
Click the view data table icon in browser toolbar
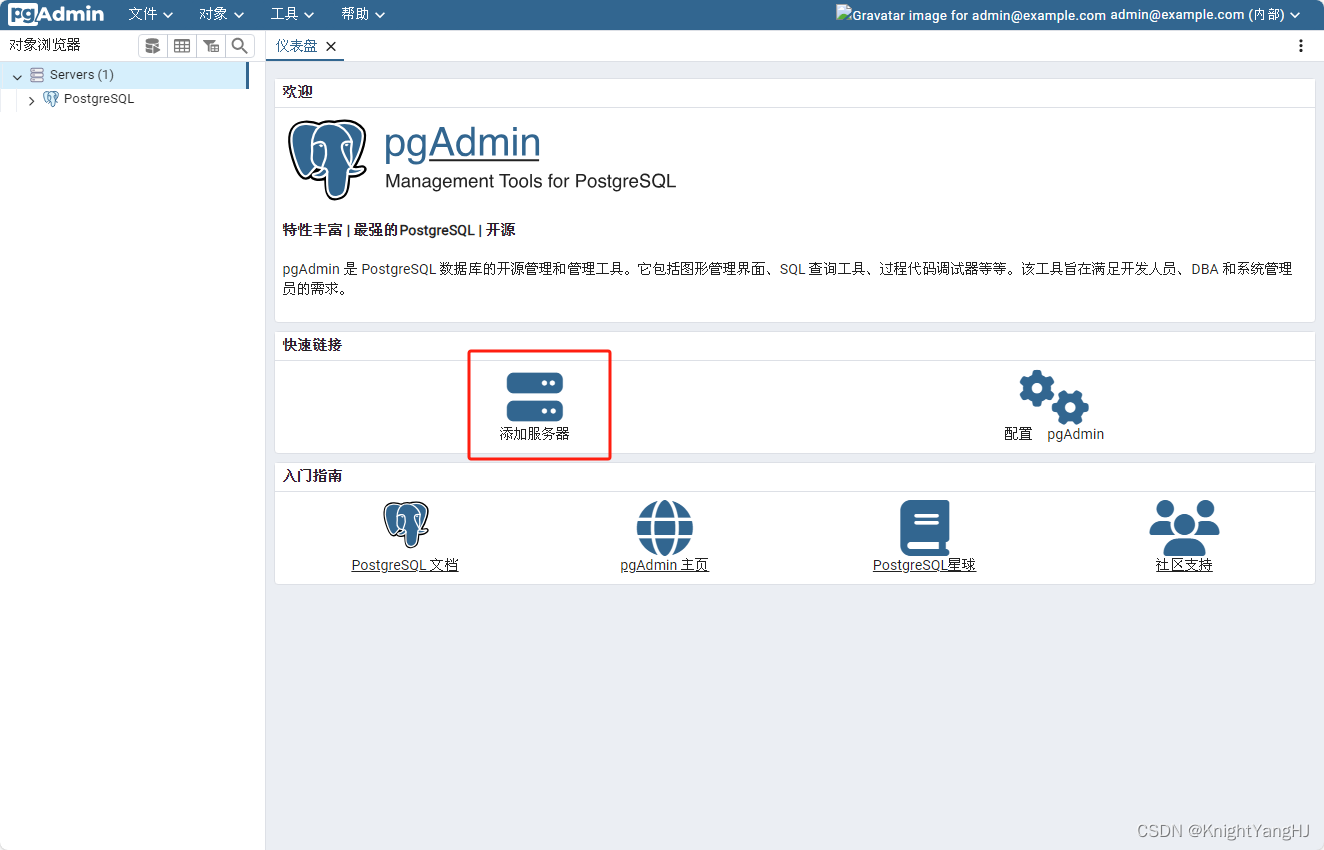[x=181, y=45]
